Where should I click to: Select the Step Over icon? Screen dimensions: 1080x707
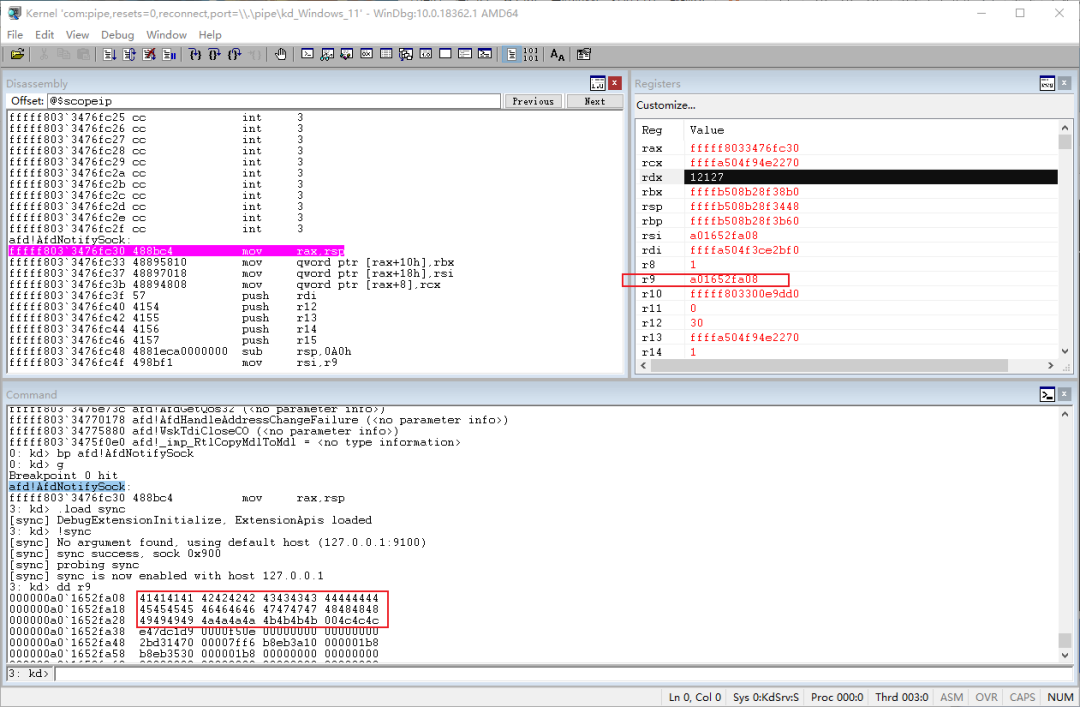(x=213, y=54)
